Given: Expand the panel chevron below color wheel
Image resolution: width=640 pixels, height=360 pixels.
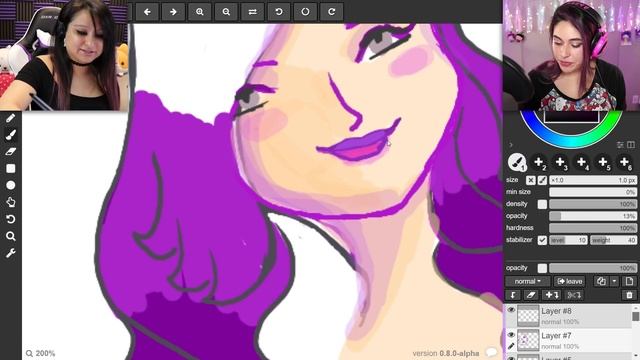Looking at the screenshot, I should coord(511,145).
